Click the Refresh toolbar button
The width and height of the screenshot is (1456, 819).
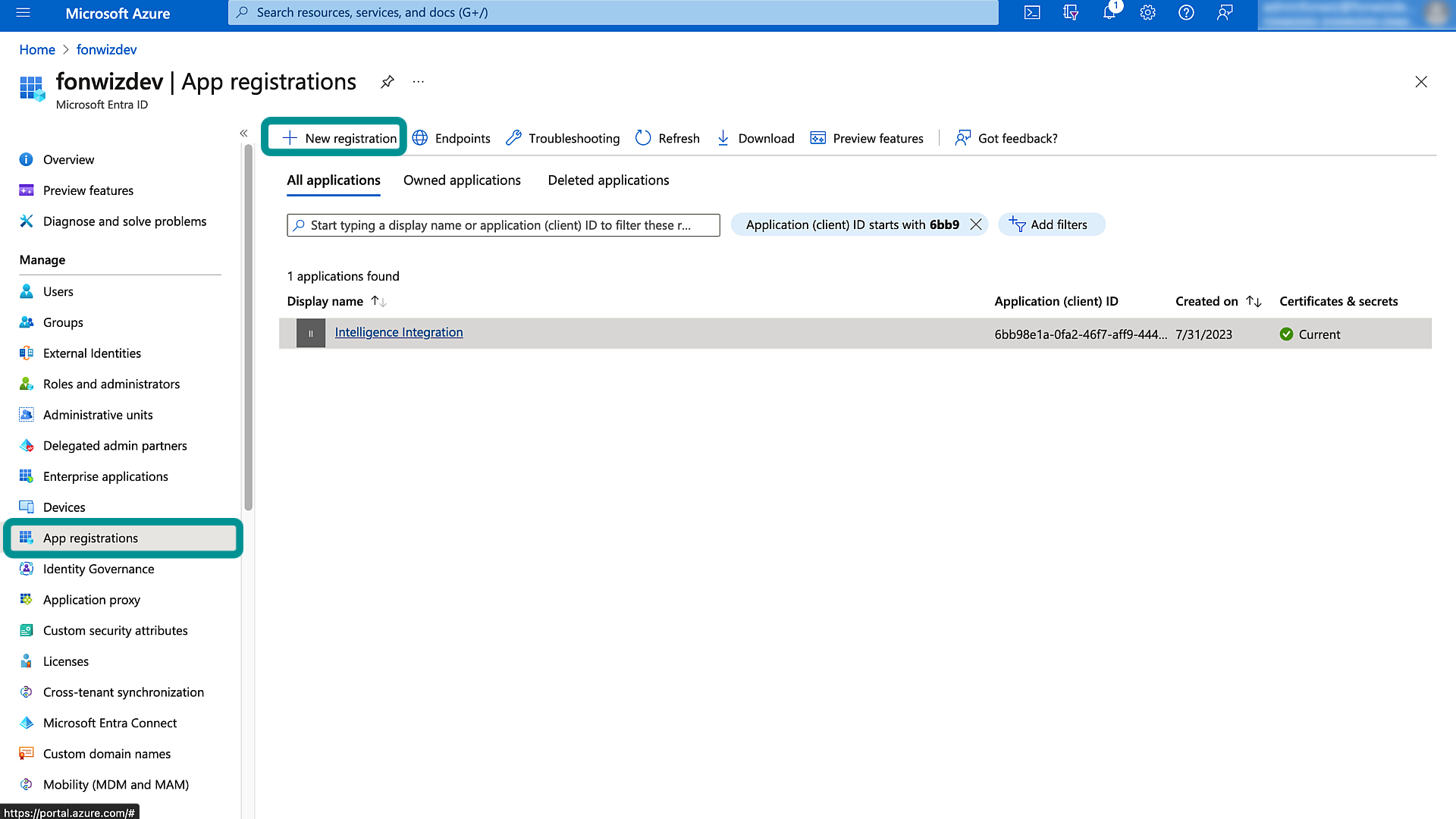[667, 138]
